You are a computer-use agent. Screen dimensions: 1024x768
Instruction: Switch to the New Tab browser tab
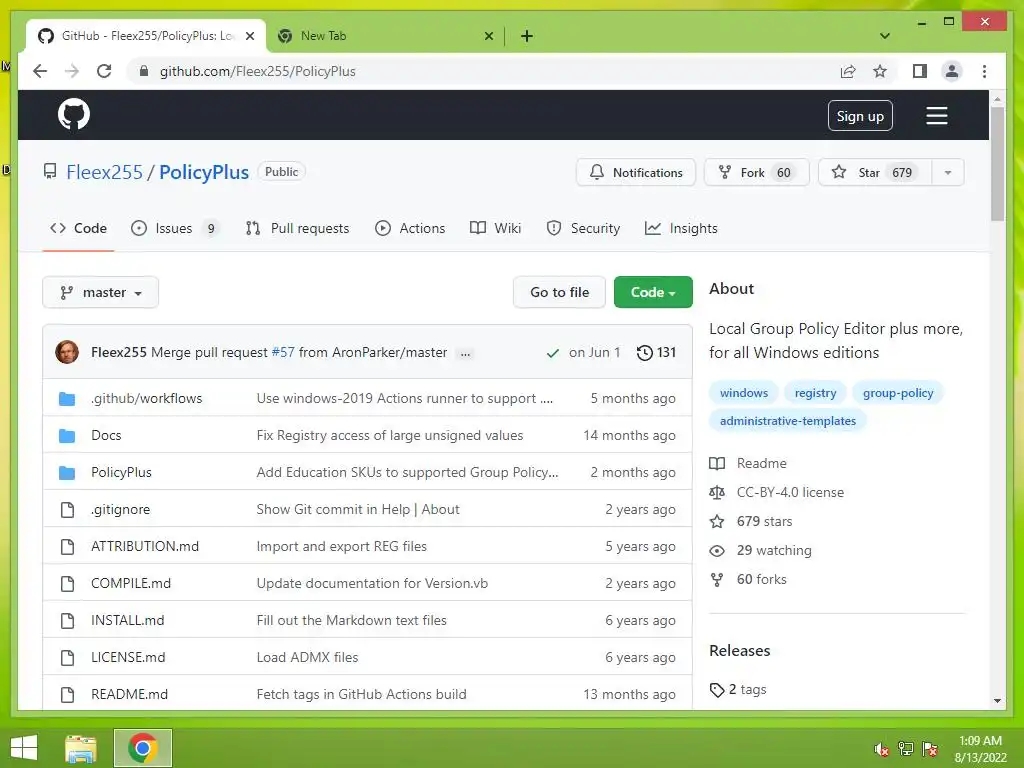coord(385,36)
